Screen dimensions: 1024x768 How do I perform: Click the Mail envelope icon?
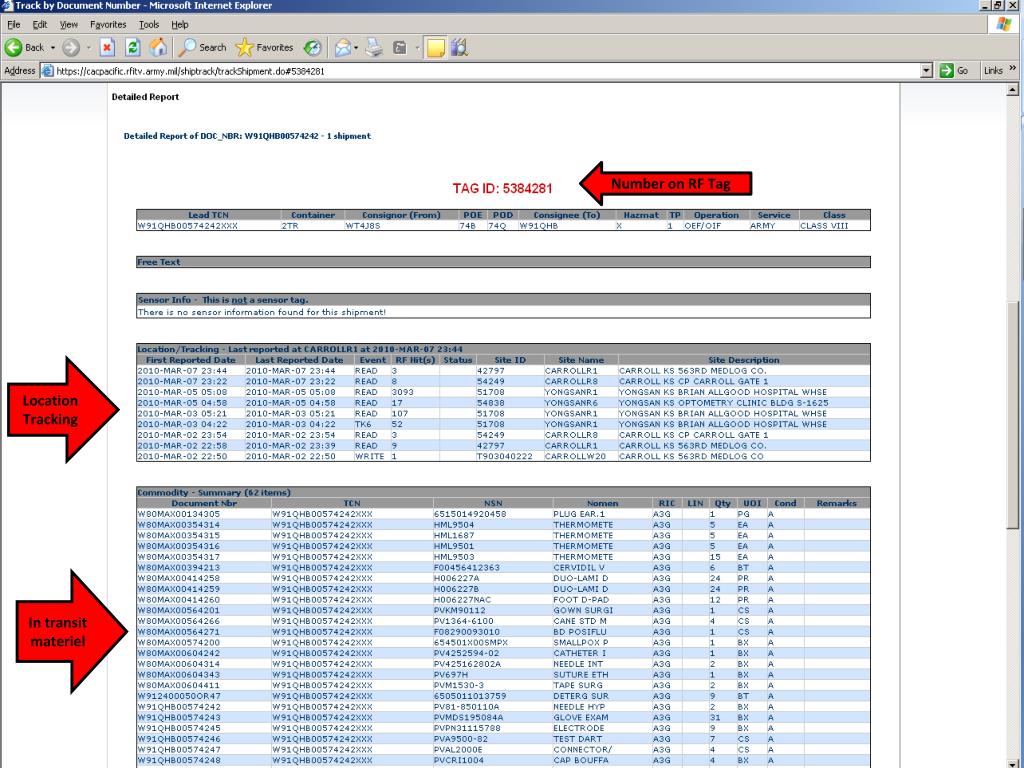[x=342, y=48]
